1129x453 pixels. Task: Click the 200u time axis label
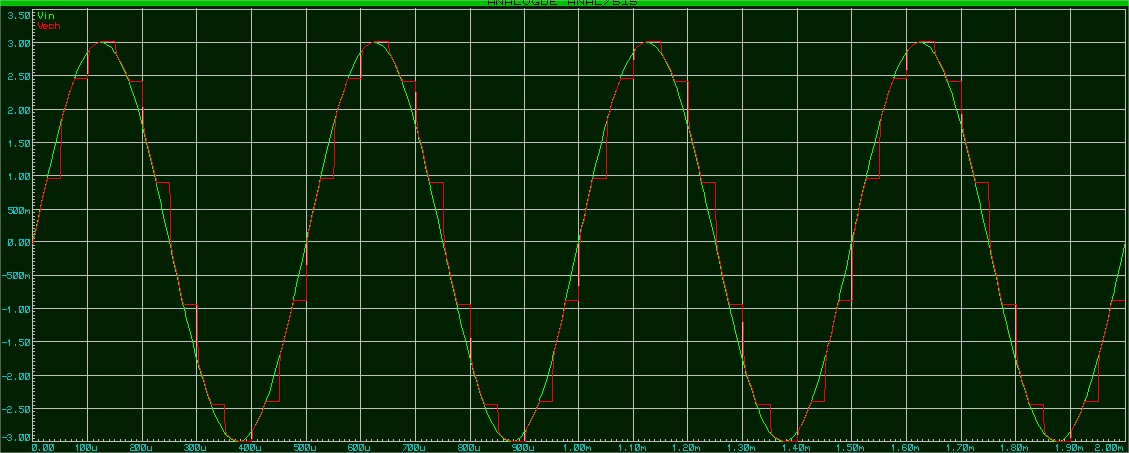tap(141, 447)
